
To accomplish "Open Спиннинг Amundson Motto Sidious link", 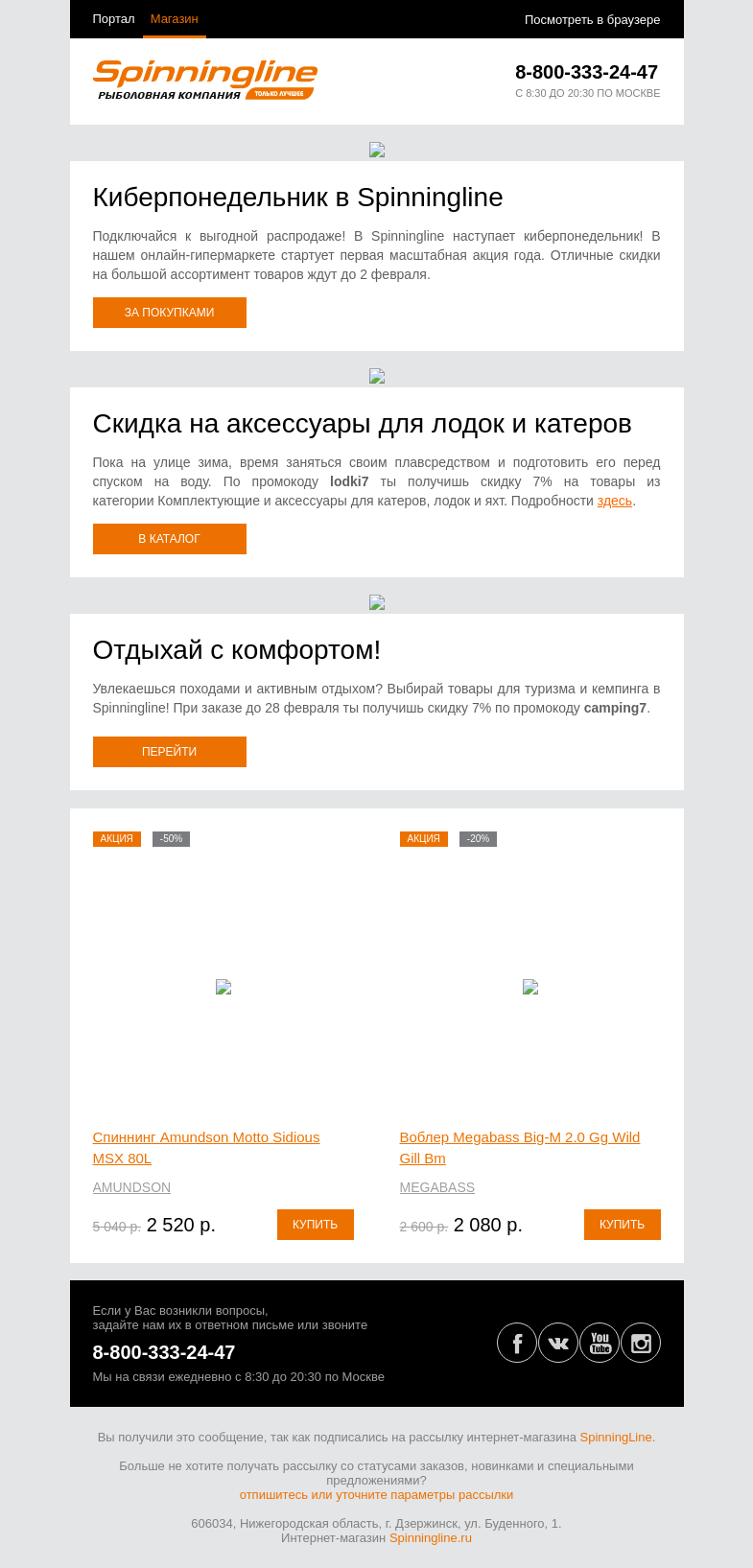I will point(206,1148).
